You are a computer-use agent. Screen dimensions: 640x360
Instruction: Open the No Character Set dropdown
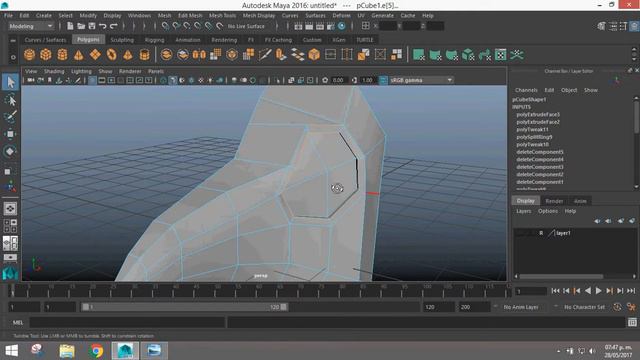click(x=584, y=307)
